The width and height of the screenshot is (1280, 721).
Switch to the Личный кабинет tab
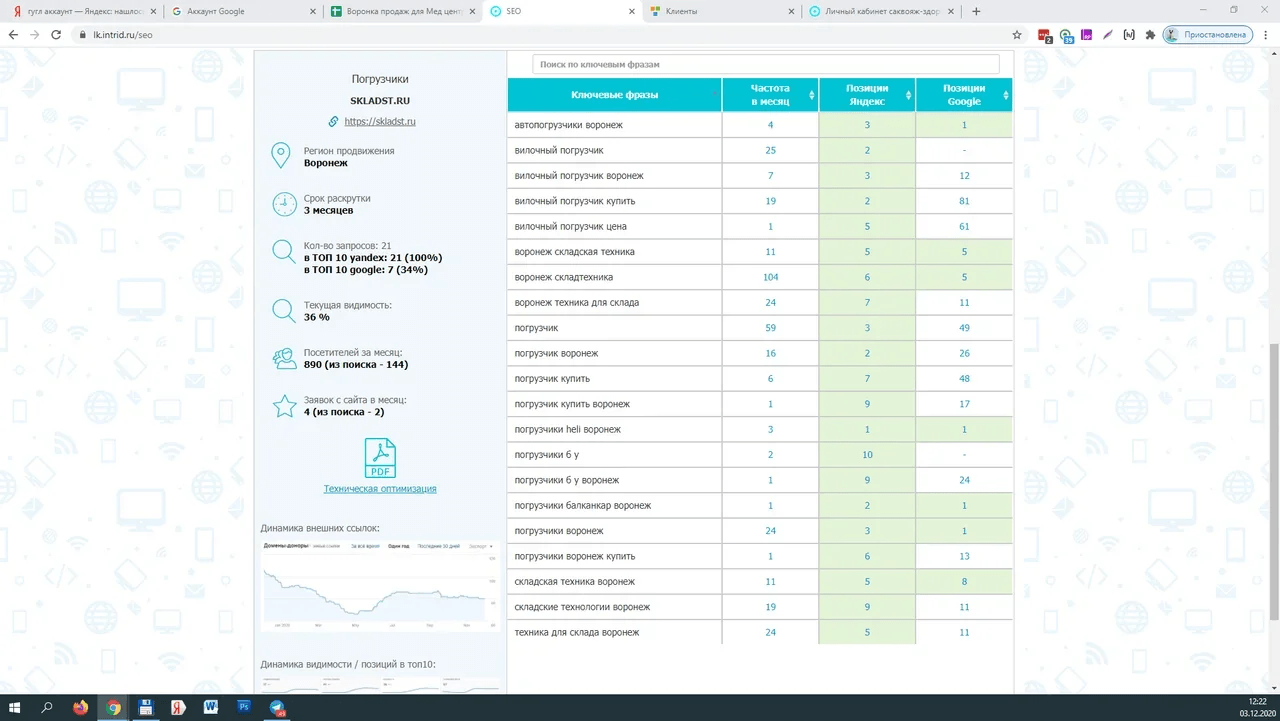pyautogui.click(x=881, y=12)
